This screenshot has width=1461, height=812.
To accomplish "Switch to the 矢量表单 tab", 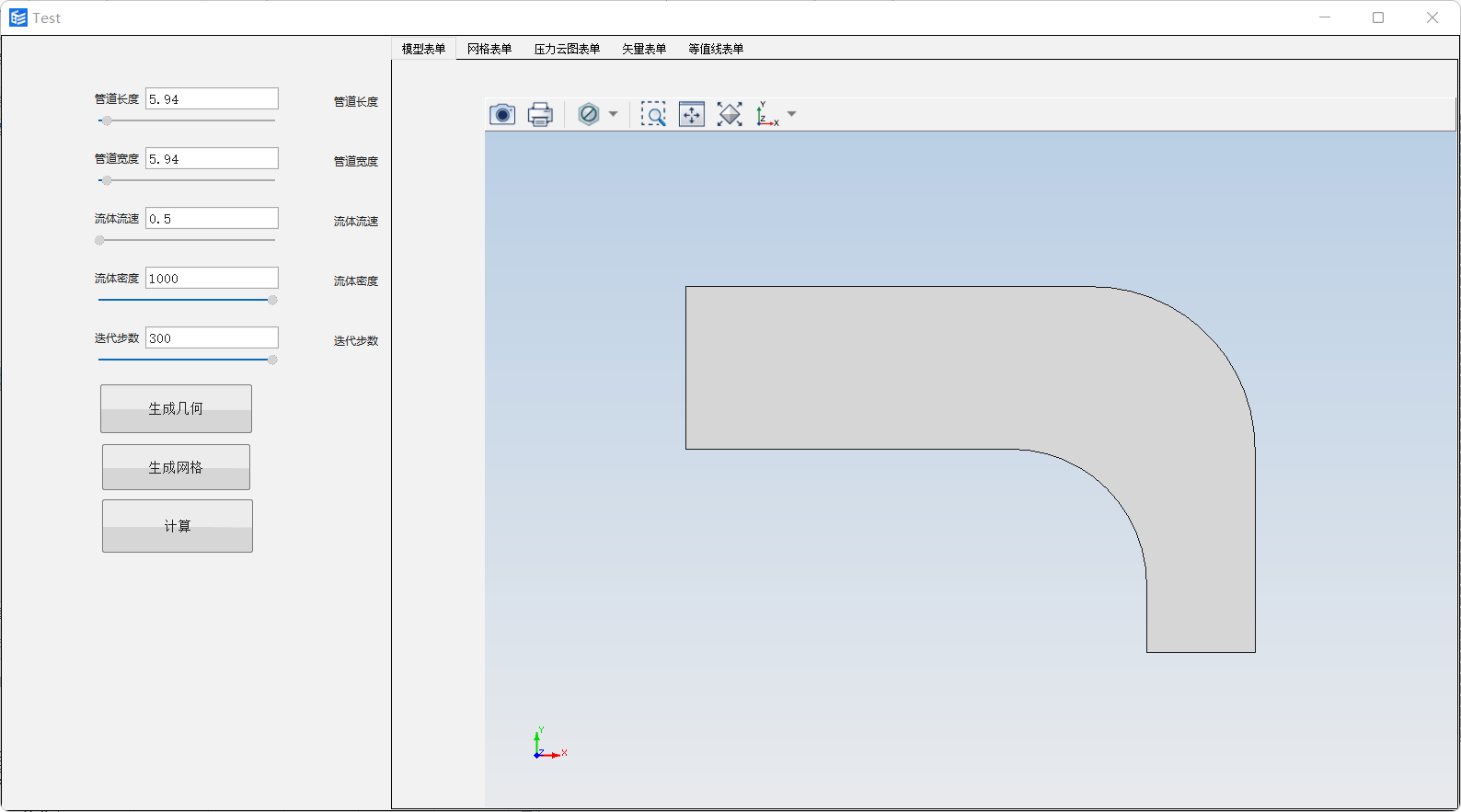I will click(644, 49).
